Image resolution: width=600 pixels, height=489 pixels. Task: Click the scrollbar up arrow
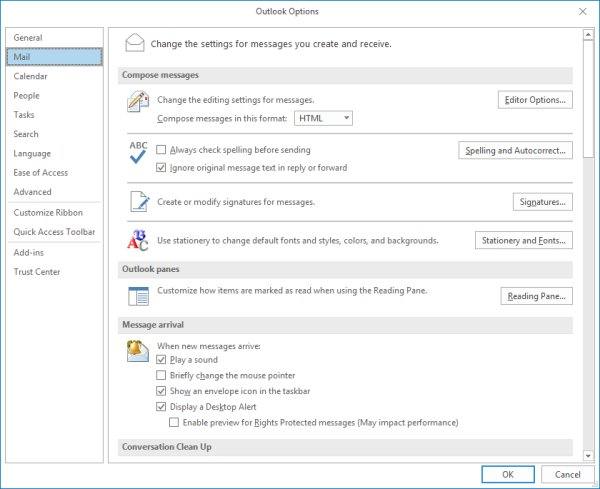click(x=588, y=35)
